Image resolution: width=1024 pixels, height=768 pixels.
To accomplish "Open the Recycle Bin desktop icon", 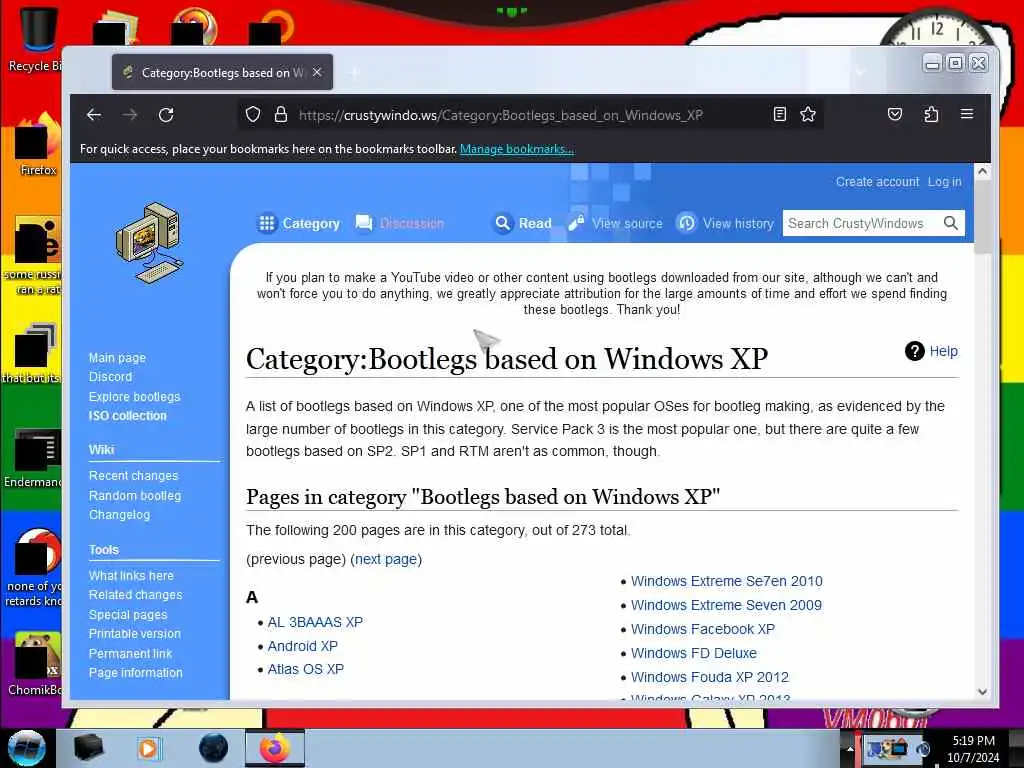I will point(38,39).
